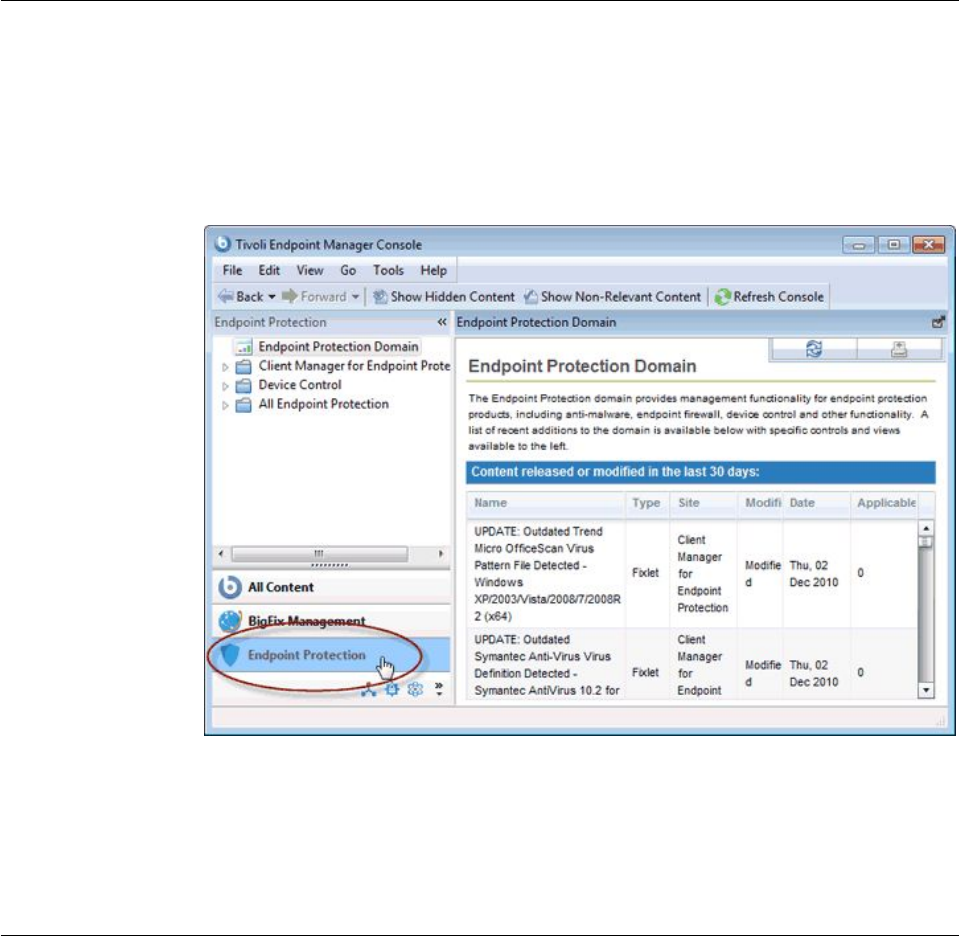Click the BigFix Management globe icon
This screenshot has height=936, width=959.
[x=229, y=621]
